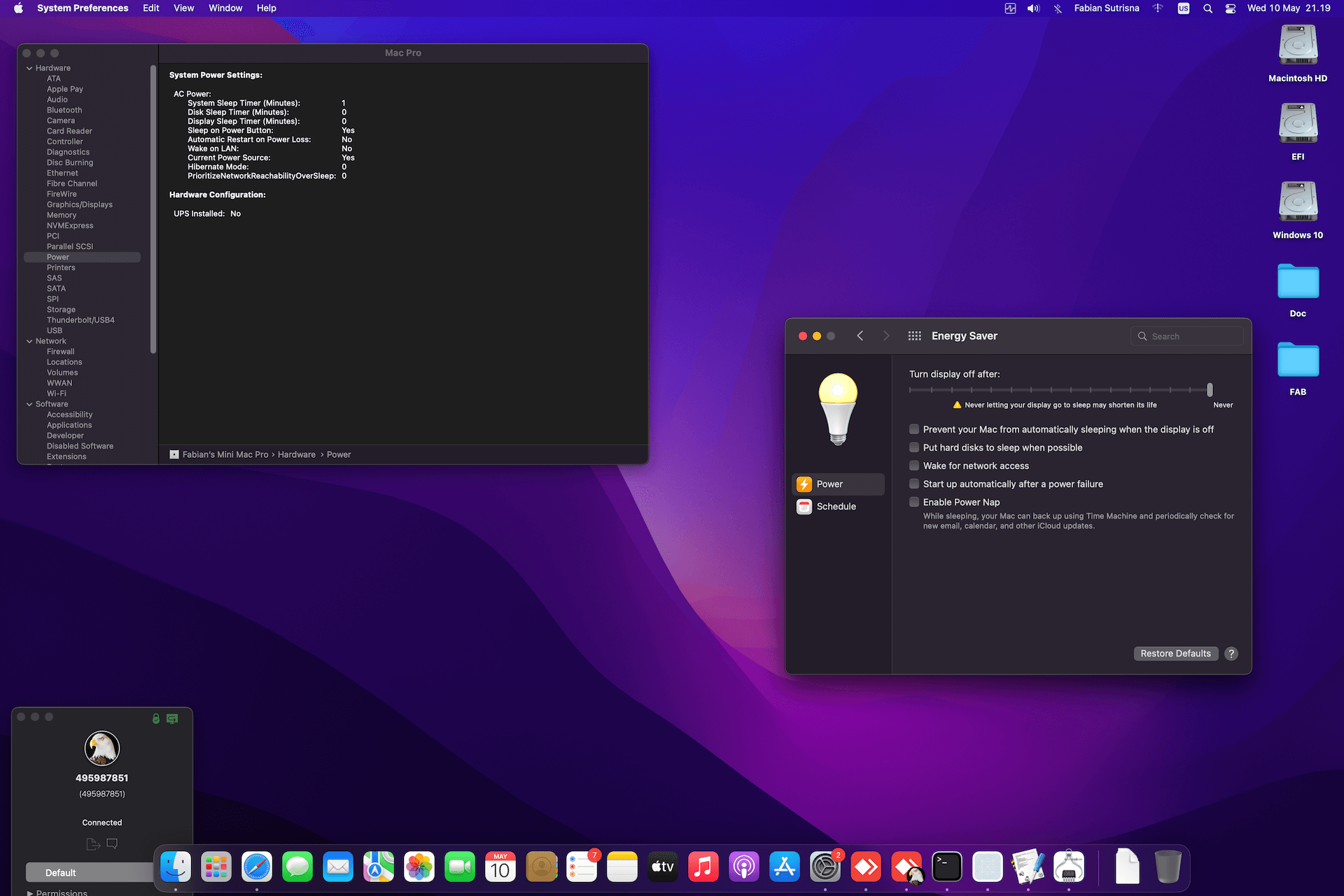The height and width of the screenshot is (896, 1344).
Task: Expand Permissions in AnyDesk window
Action: pyautogui.click(x=30, y=892)
